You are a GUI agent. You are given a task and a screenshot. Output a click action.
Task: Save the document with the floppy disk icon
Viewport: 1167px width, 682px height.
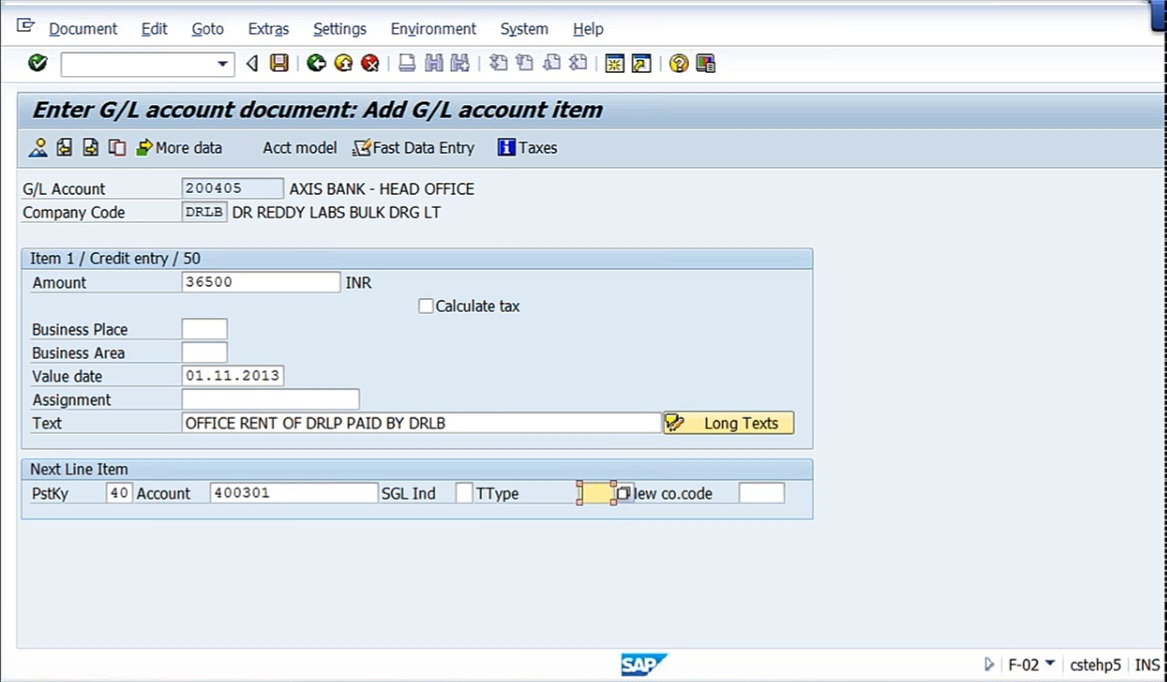279,63
